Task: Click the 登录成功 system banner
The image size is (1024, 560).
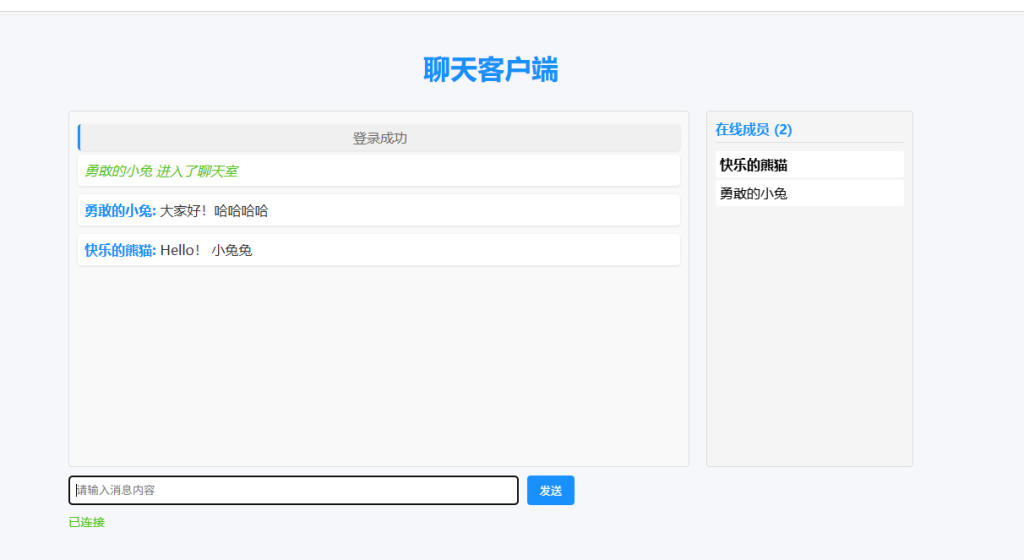Action: 380,138
